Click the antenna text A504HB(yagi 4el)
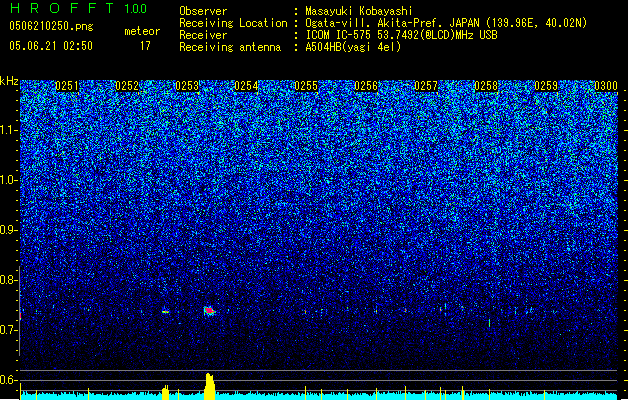Image resolution: width=629 pixels, height=400 pixels. point(353,47)
